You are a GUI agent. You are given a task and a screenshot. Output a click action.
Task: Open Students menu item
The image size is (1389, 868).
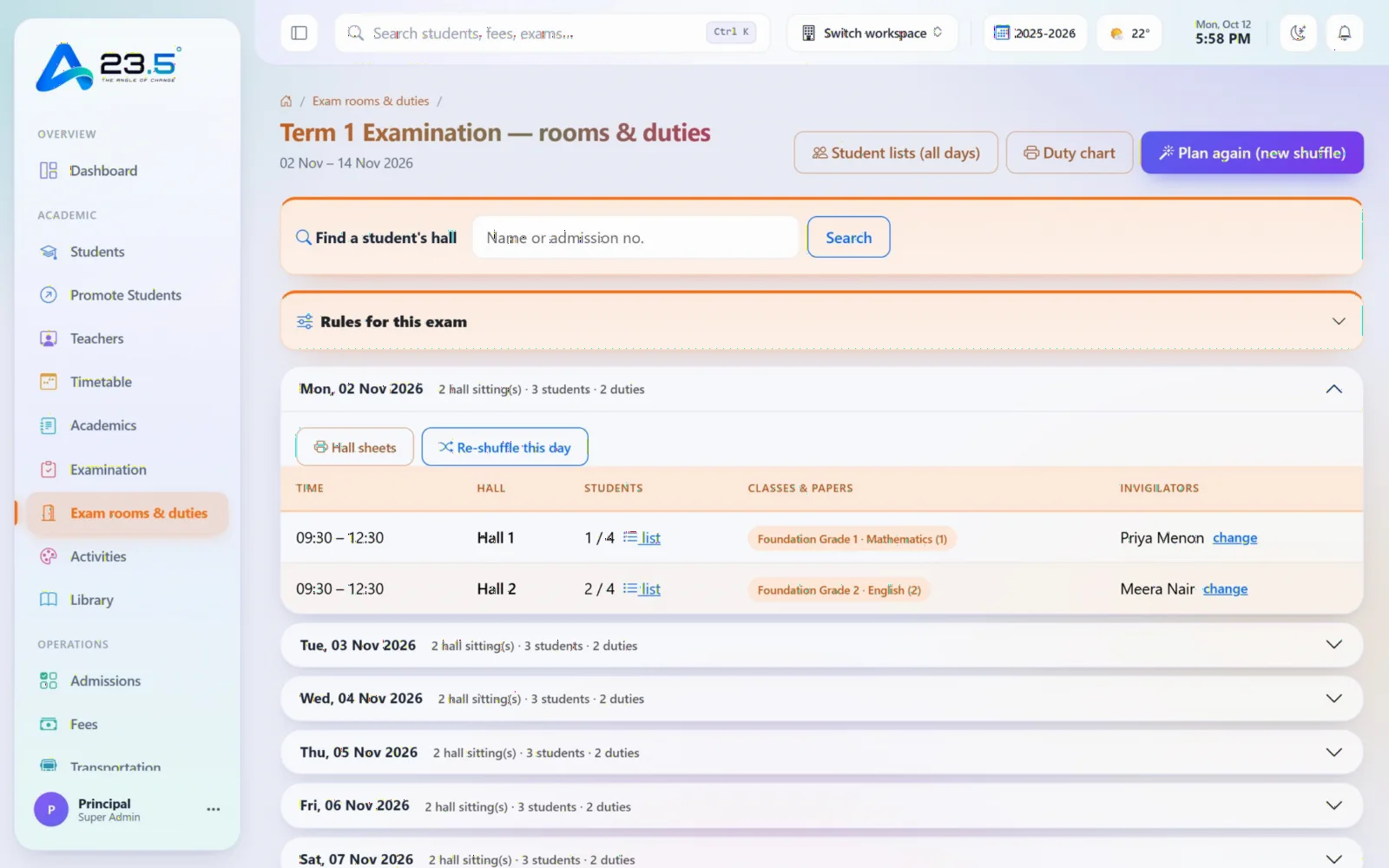127,252
